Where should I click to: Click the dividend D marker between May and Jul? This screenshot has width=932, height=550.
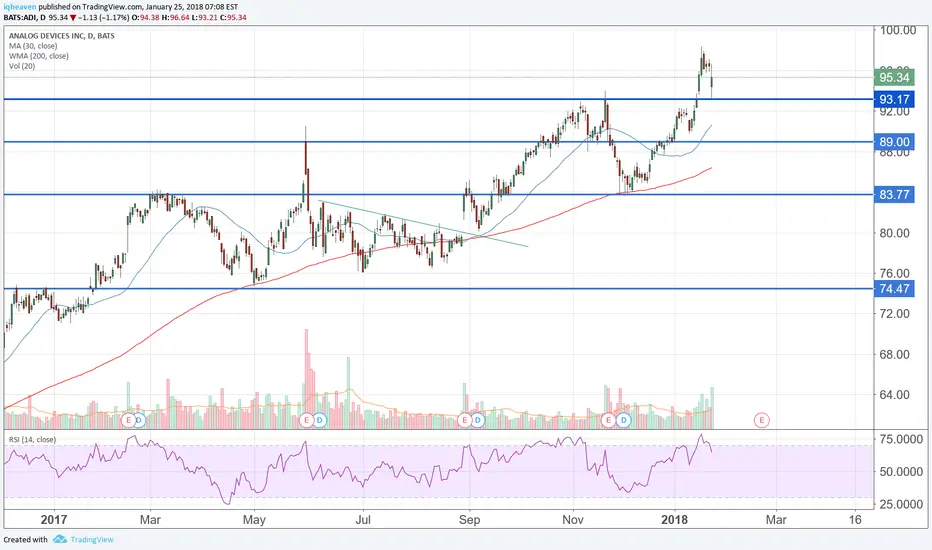click(x=319, y=420)
